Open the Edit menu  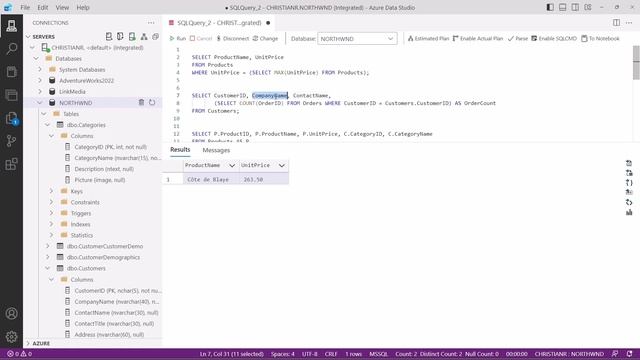[42, 7]
